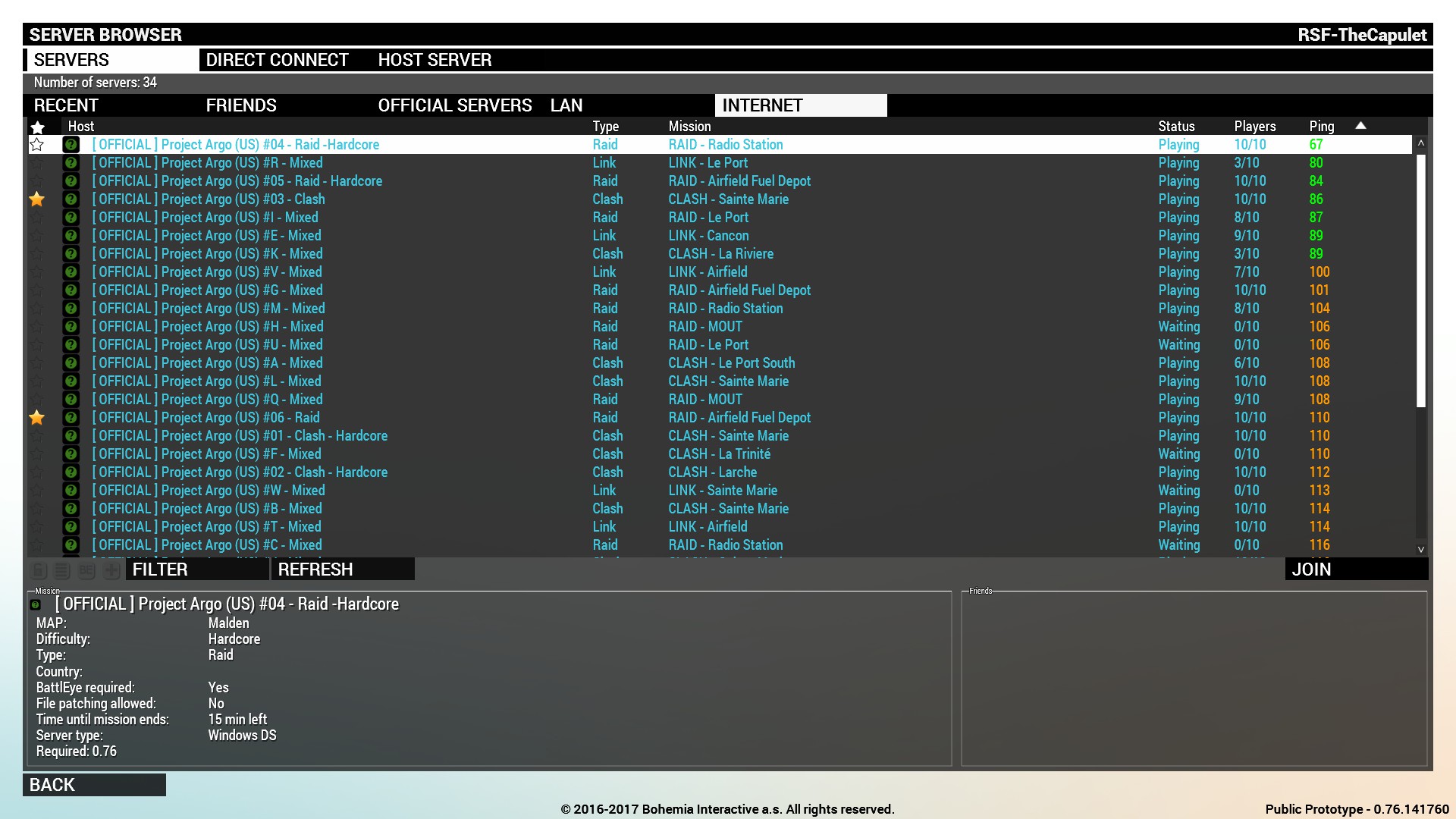Sort list by Host column header
1456x819 pixels.
tap(81, 127)
